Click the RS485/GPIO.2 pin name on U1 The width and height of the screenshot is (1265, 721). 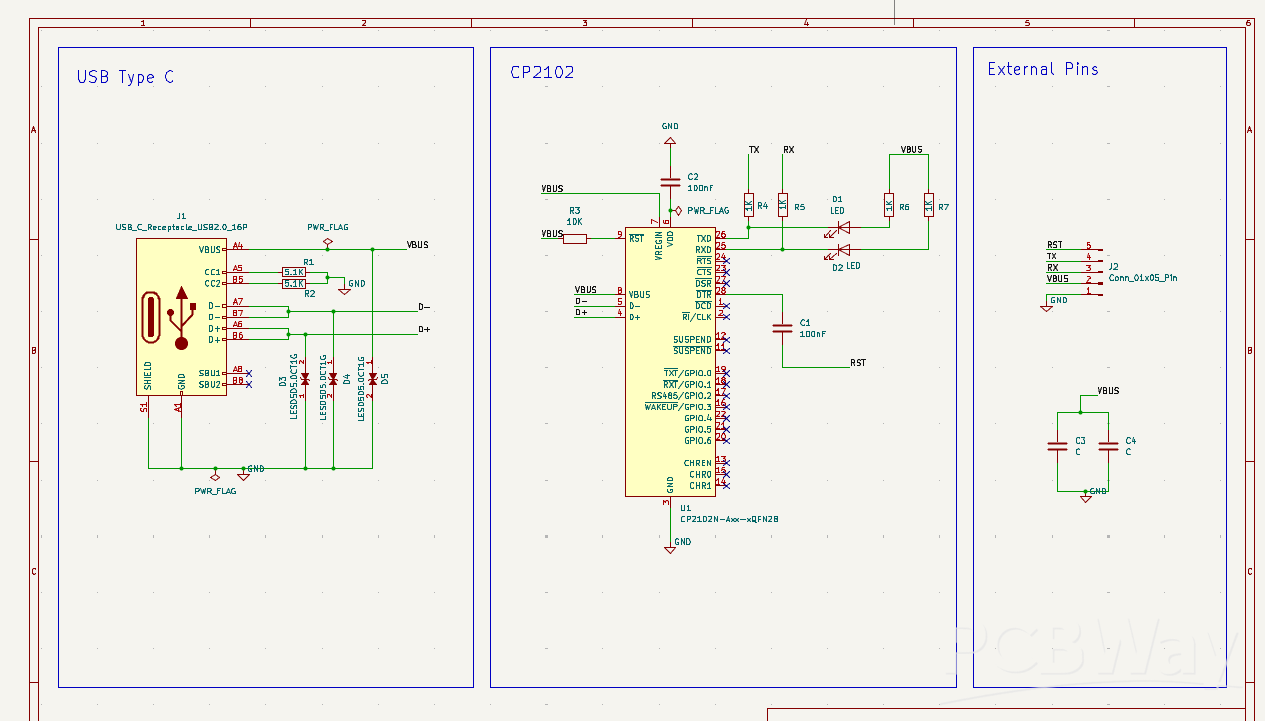click(681, 396)
